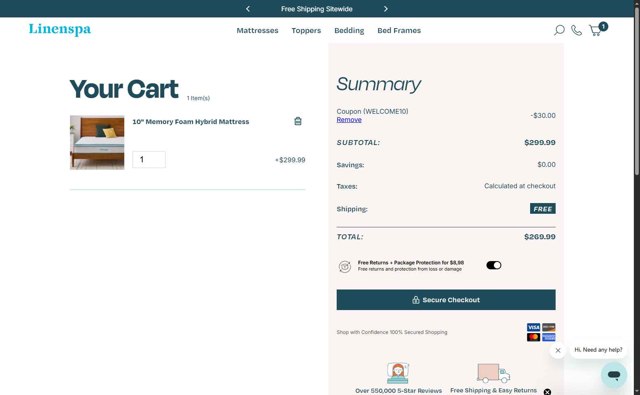Delete the mattress with the trash icon
This screenshot has width=640, height=395.
[x=298, y=121]
